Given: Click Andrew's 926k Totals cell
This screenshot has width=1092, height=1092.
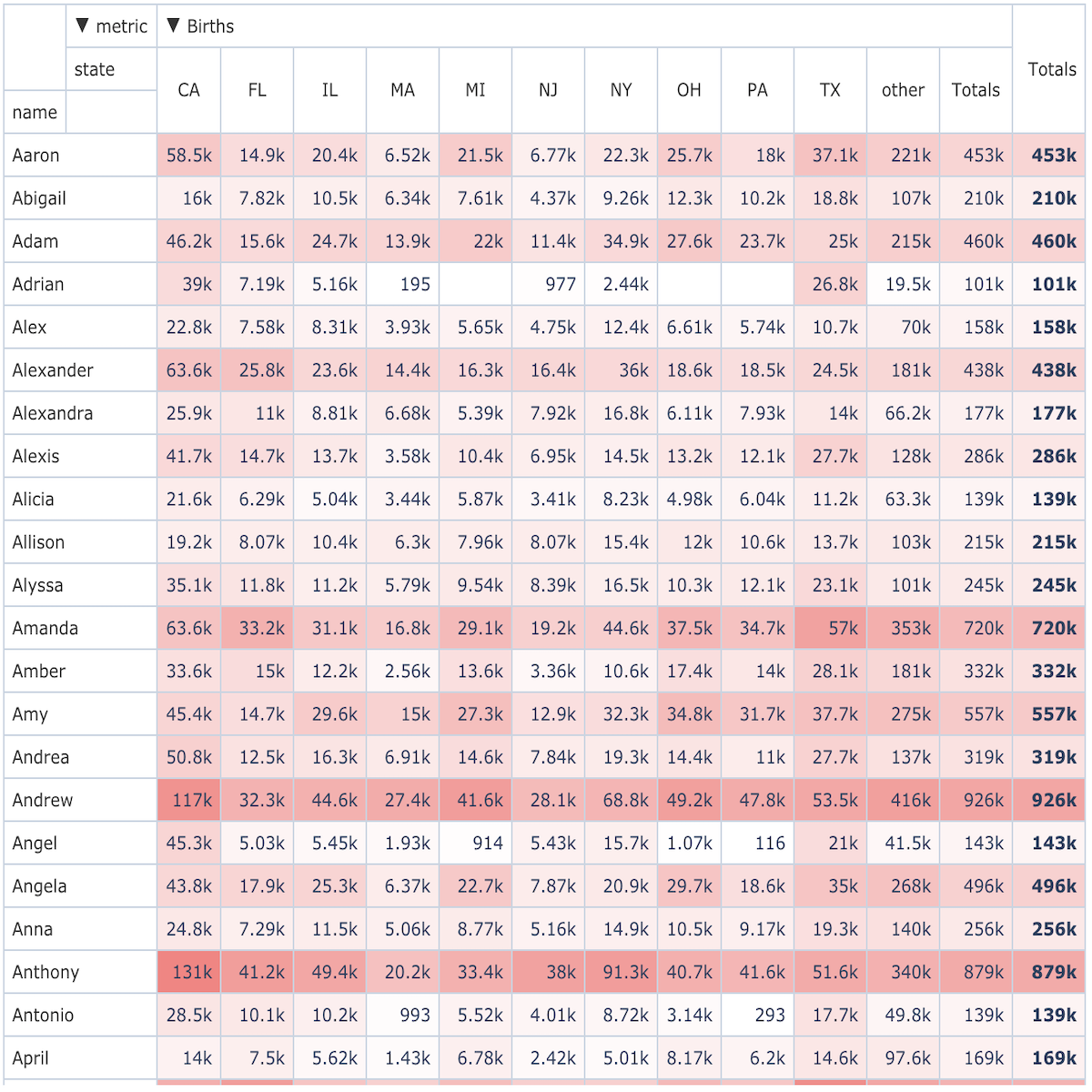Looking at the screenshot, I should [976, 800].
